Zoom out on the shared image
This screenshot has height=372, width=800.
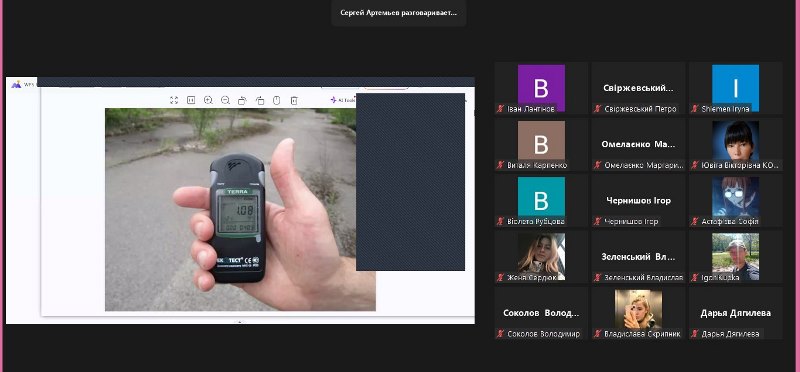tap(226, 100)
